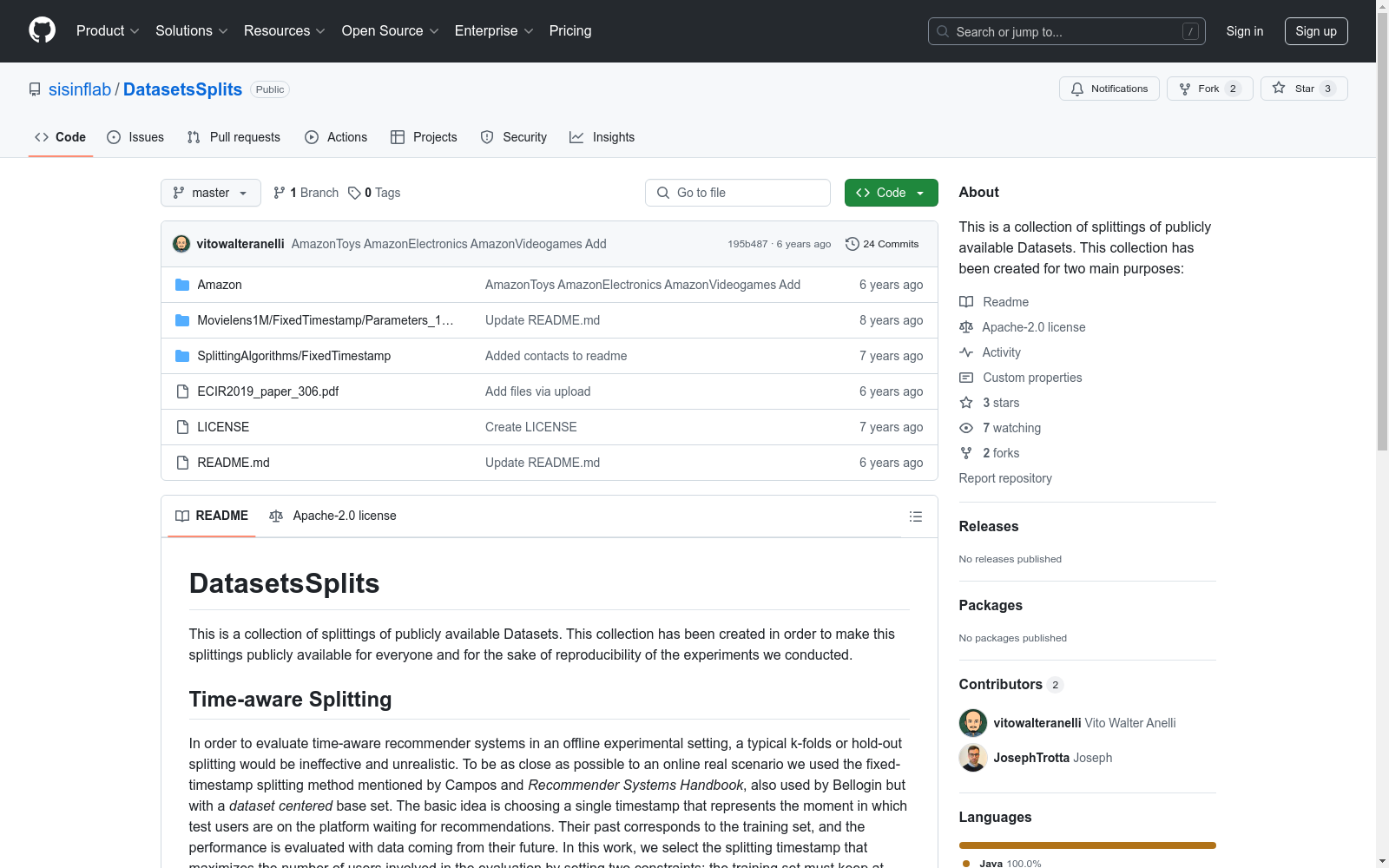Expand the Resources menu
The width and height of the screenshot is (1389, 868).
[x=285, y=31]
